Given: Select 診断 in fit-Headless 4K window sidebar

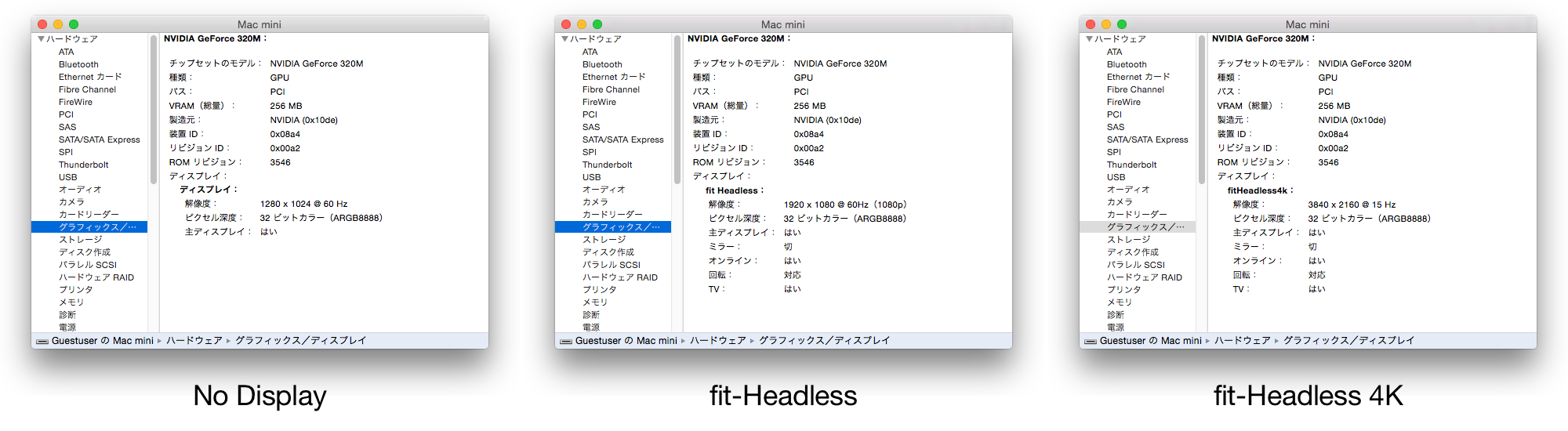Looking at the screenshot, I should 1115,315.
